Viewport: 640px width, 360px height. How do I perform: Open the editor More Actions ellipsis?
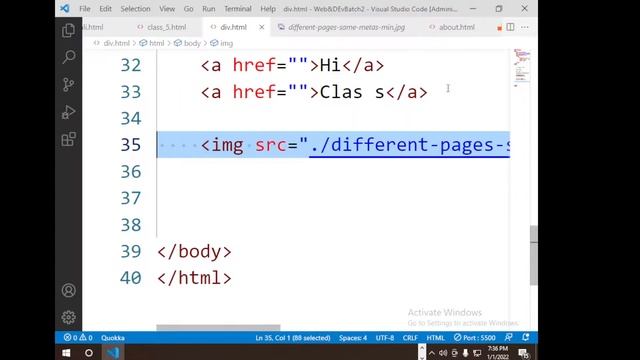coord(524,27)
